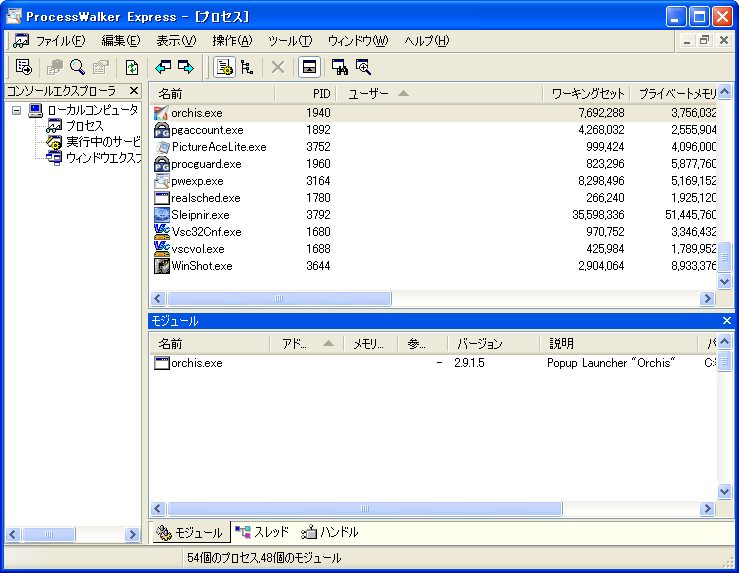
Task: Switch to the ハンドル tab
Action: pyautogui.click(x=330, y=532)
